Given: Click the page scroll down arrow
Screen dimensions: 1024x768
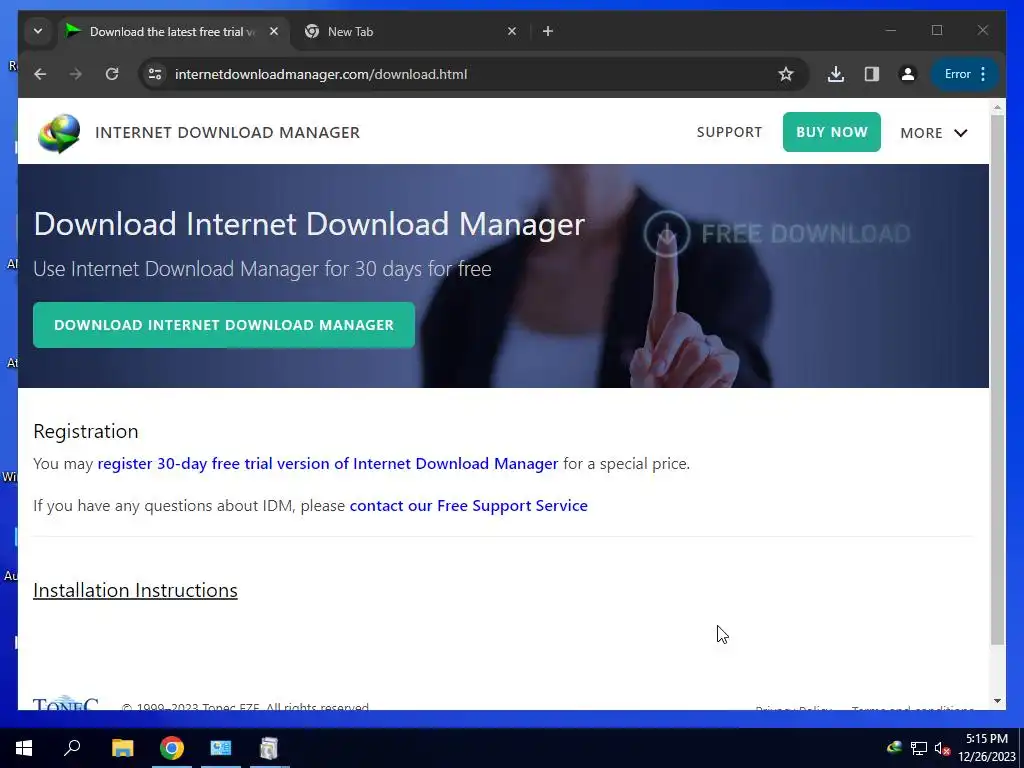Looking at the screenshot, I should 997,701.
